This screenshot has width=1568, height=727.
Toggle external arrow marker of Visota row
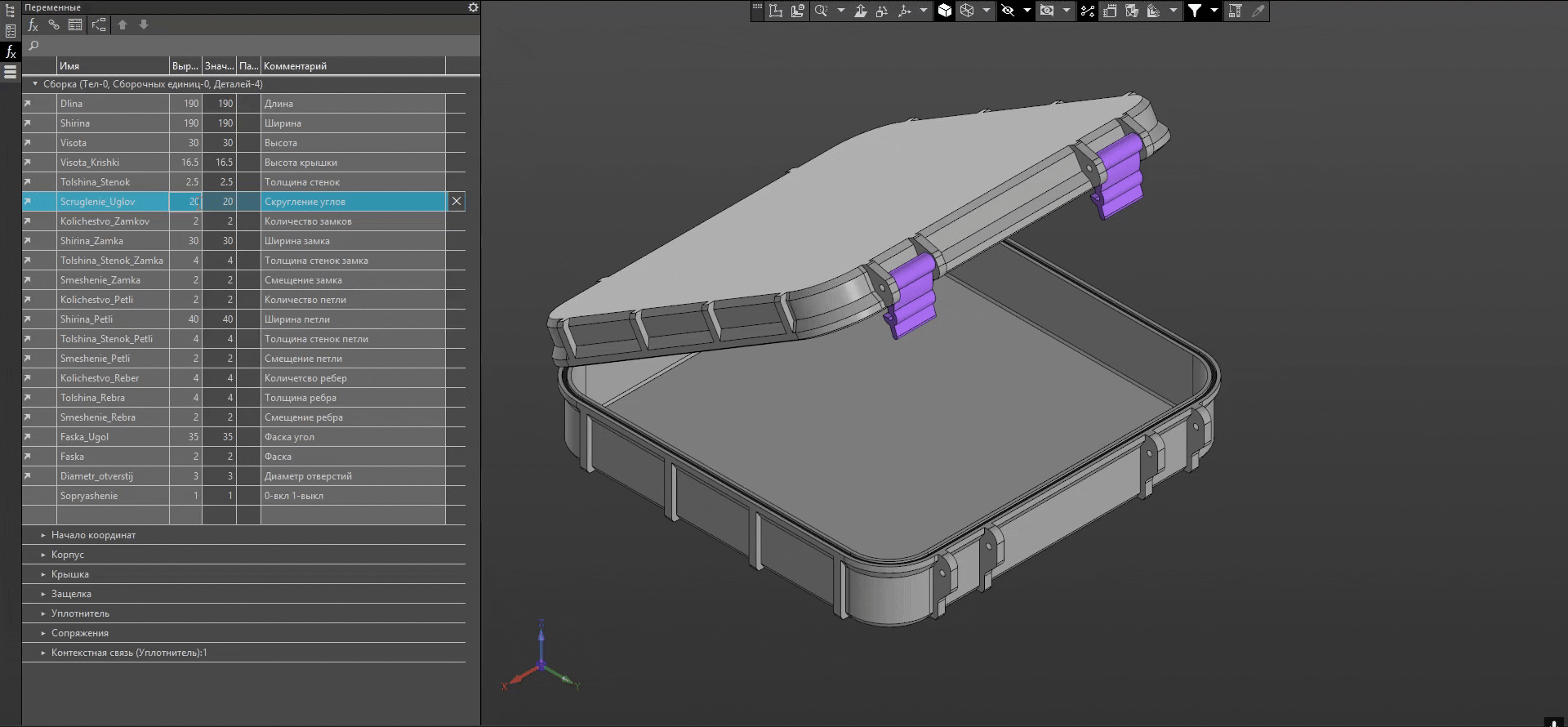pyautogui.click(x=27, y=143)
